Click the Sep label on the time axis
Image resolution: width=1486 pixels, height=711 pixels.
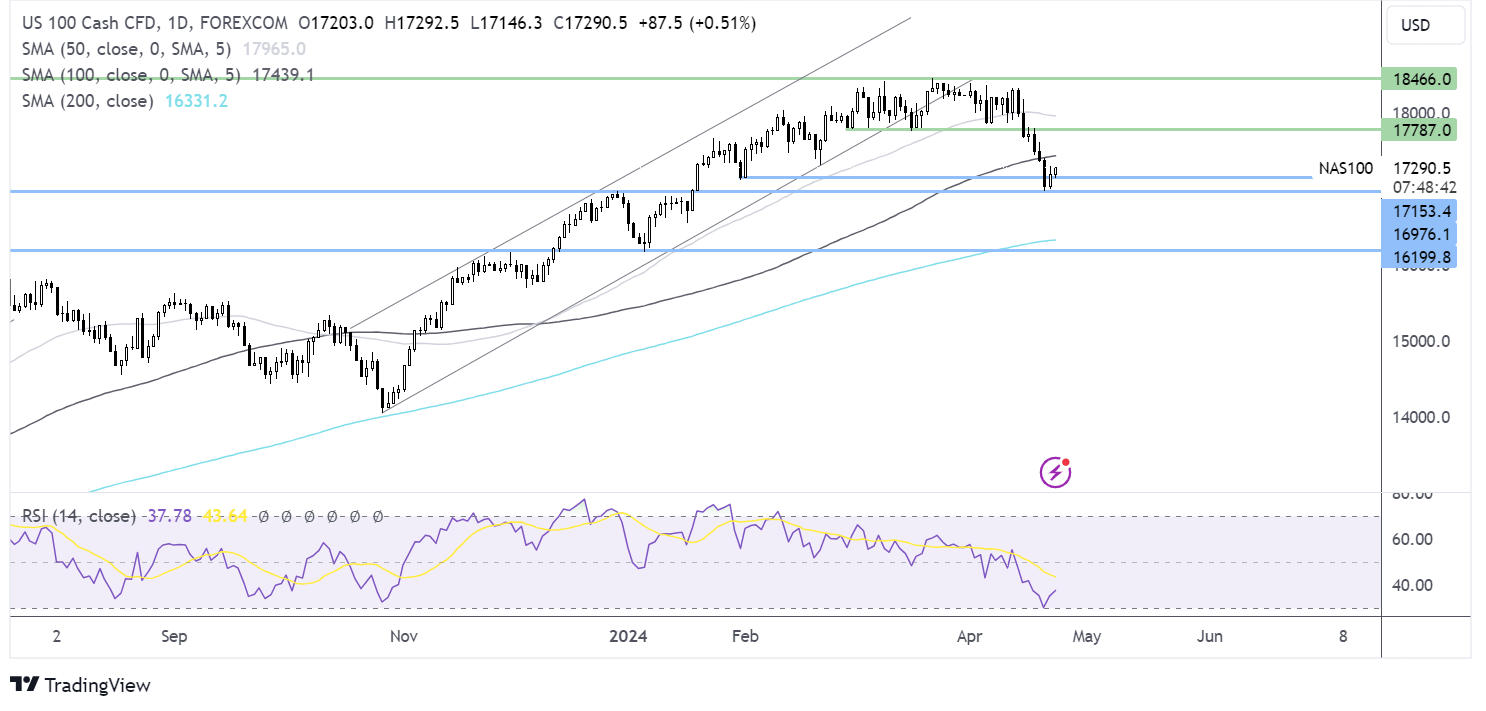pos(174,636)
